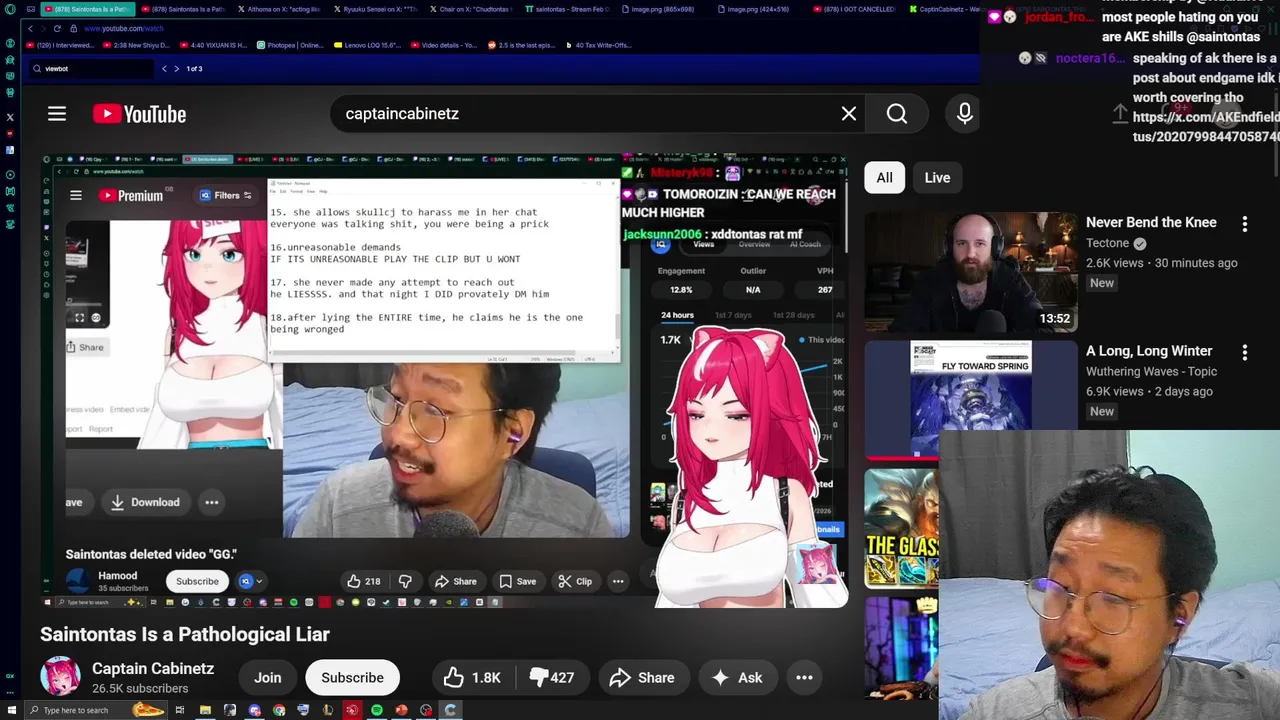The width and height of the screenshot is (1280, 720).
Task: Open Discord from the taskbar
Action: (x=254, y=710)
